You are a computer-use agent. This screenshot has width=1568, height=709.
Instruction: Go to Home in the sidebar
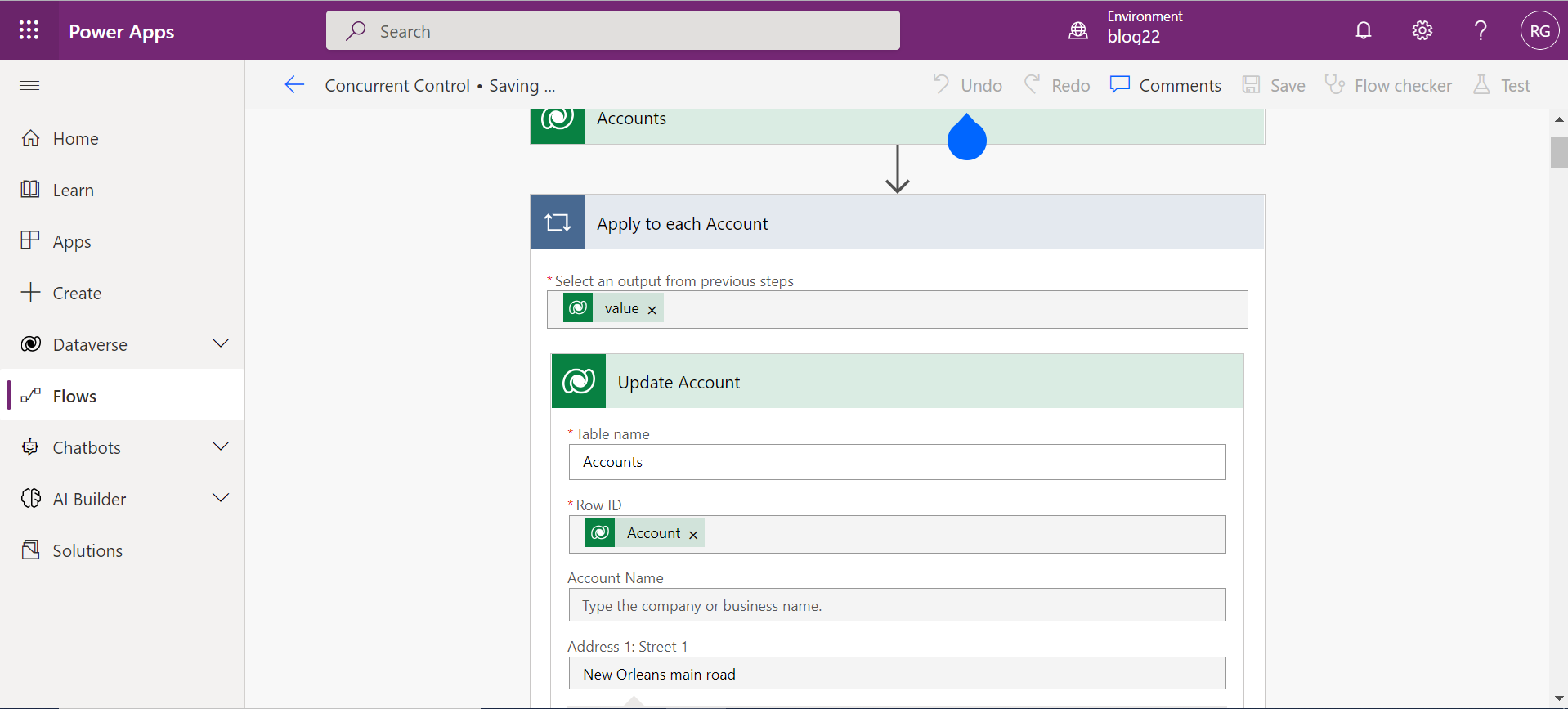click(x=123, y=138)
